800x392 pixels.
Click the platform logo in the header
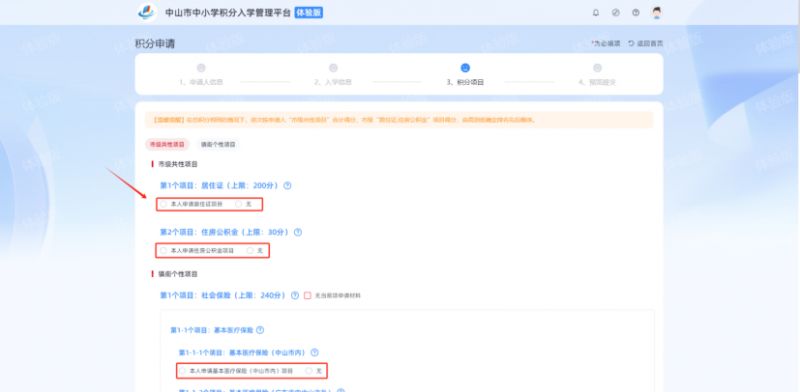click(x=147, y=12)
